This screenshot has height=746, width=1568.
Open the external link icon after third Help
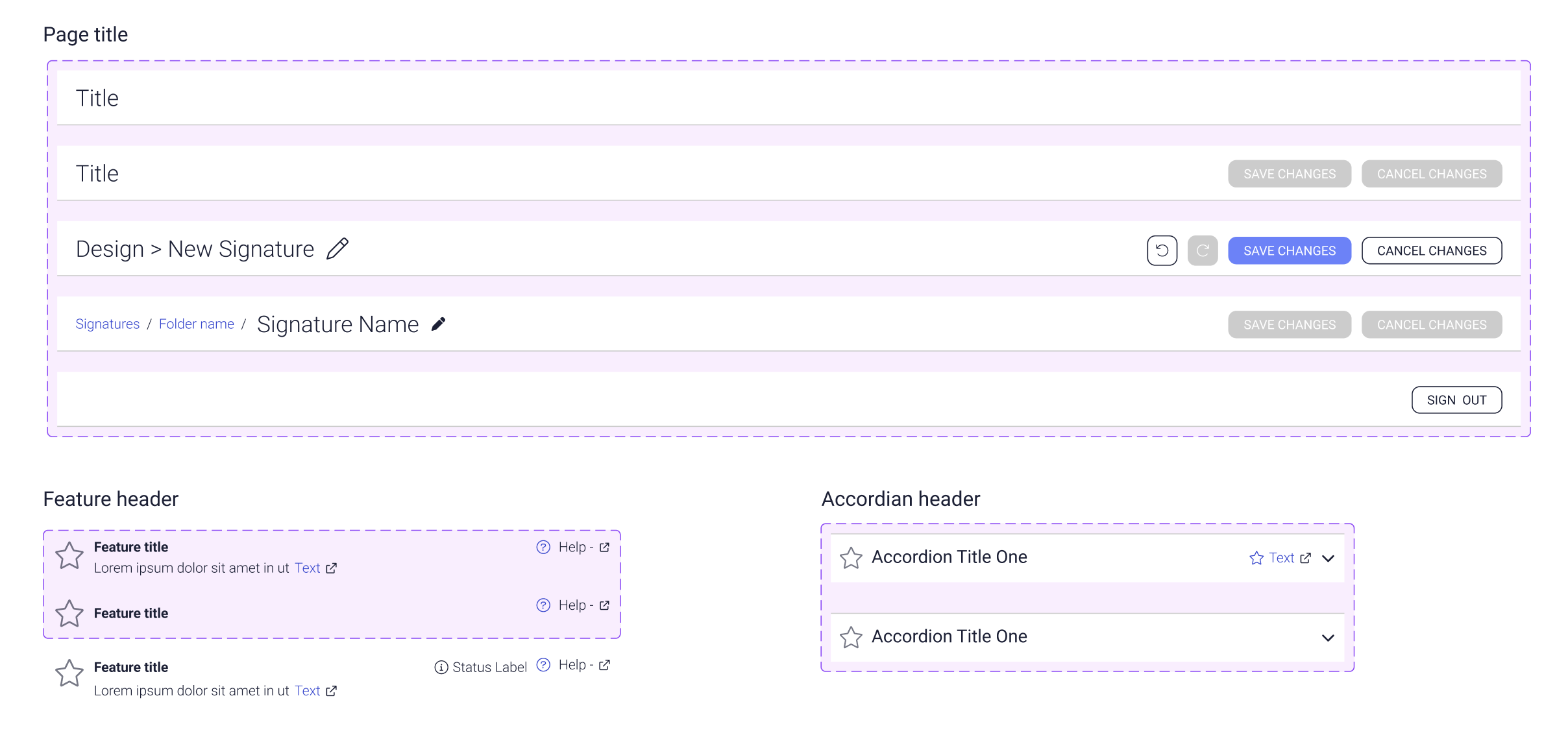tap(604, 665)
